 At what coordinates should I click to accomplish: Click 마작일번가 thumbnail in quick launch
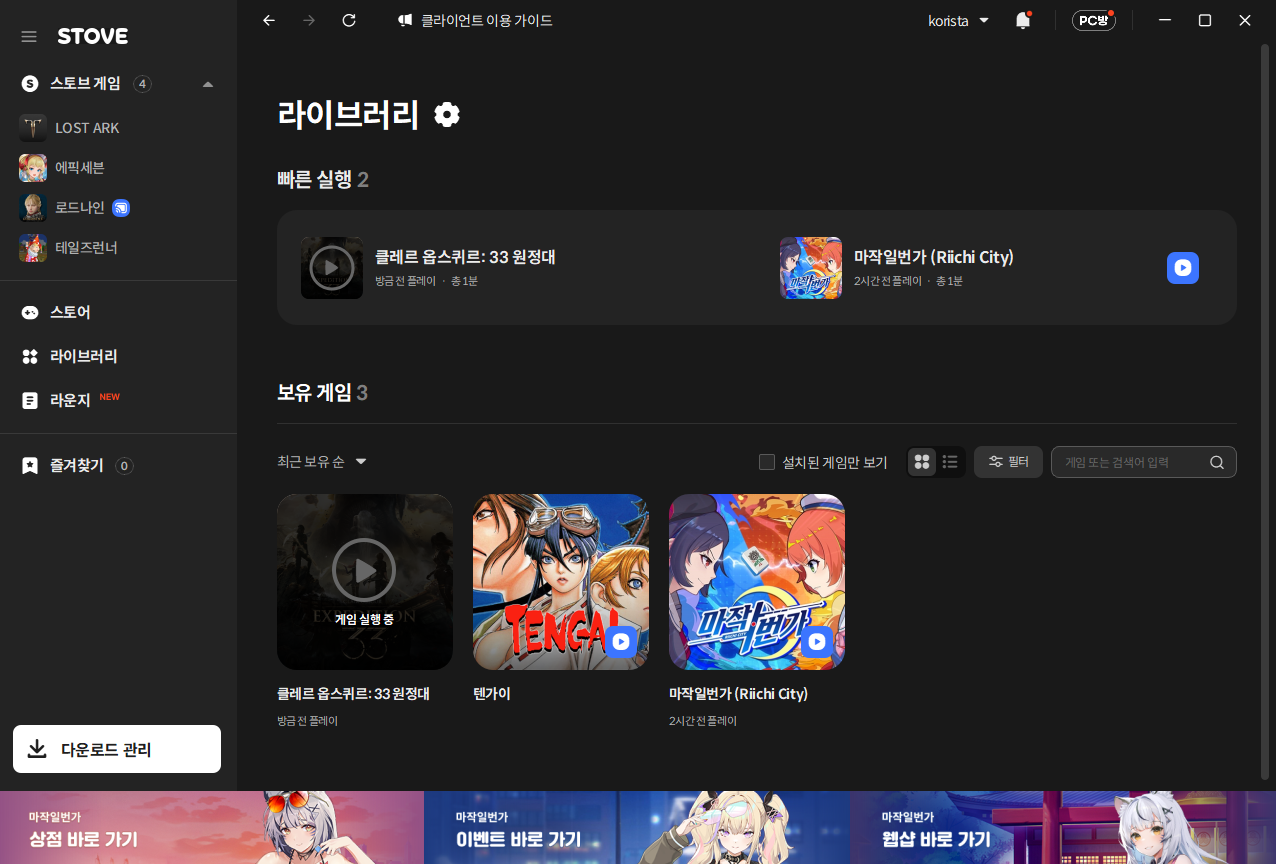click(x=811, y=268)
